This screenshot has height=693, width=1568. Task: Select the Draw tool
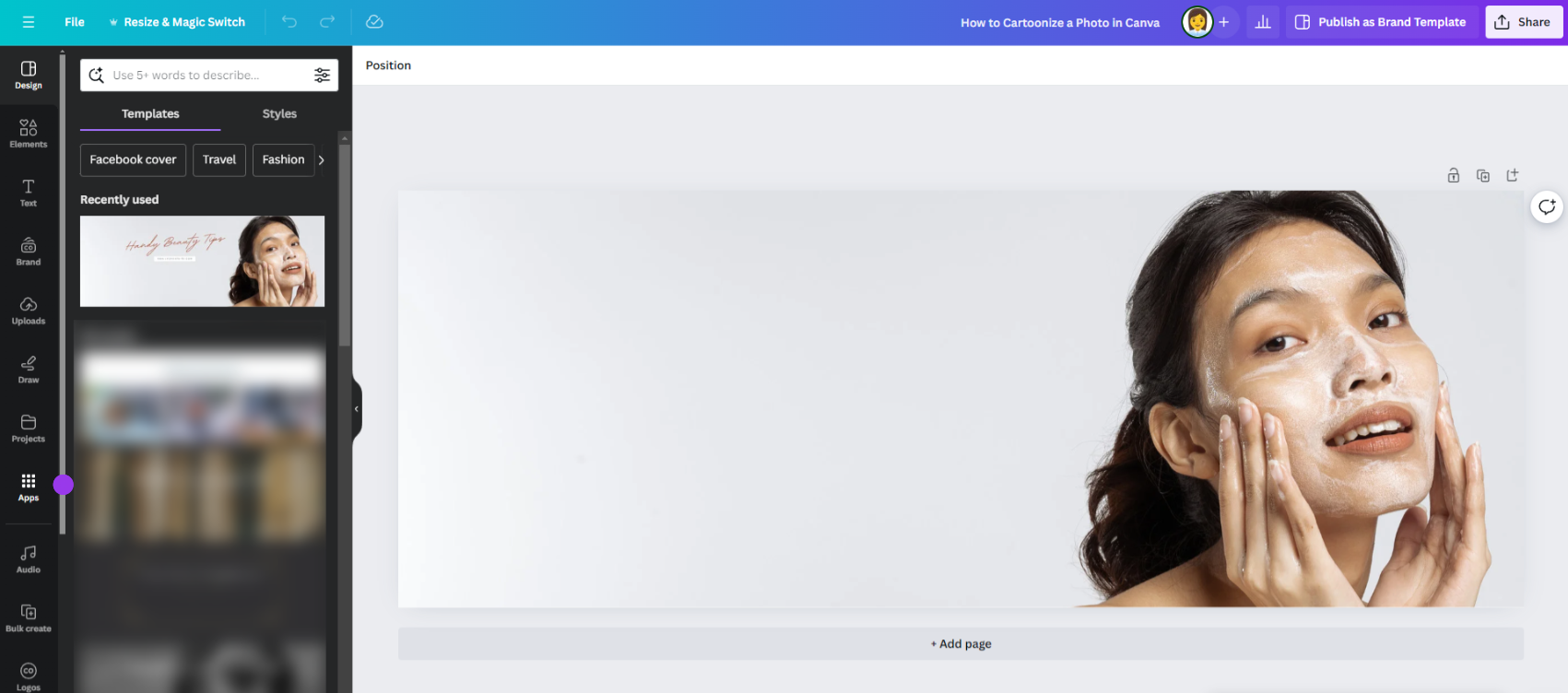point(29,370)
